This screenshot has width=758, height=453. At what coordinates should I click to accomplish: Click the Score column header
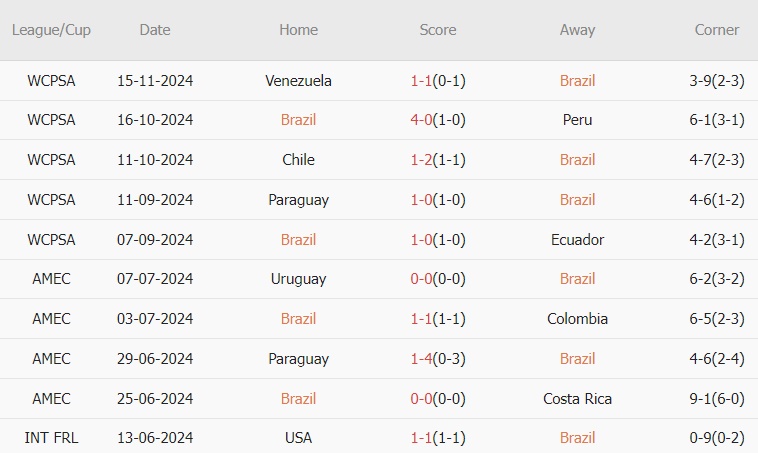tap(438, 30)
